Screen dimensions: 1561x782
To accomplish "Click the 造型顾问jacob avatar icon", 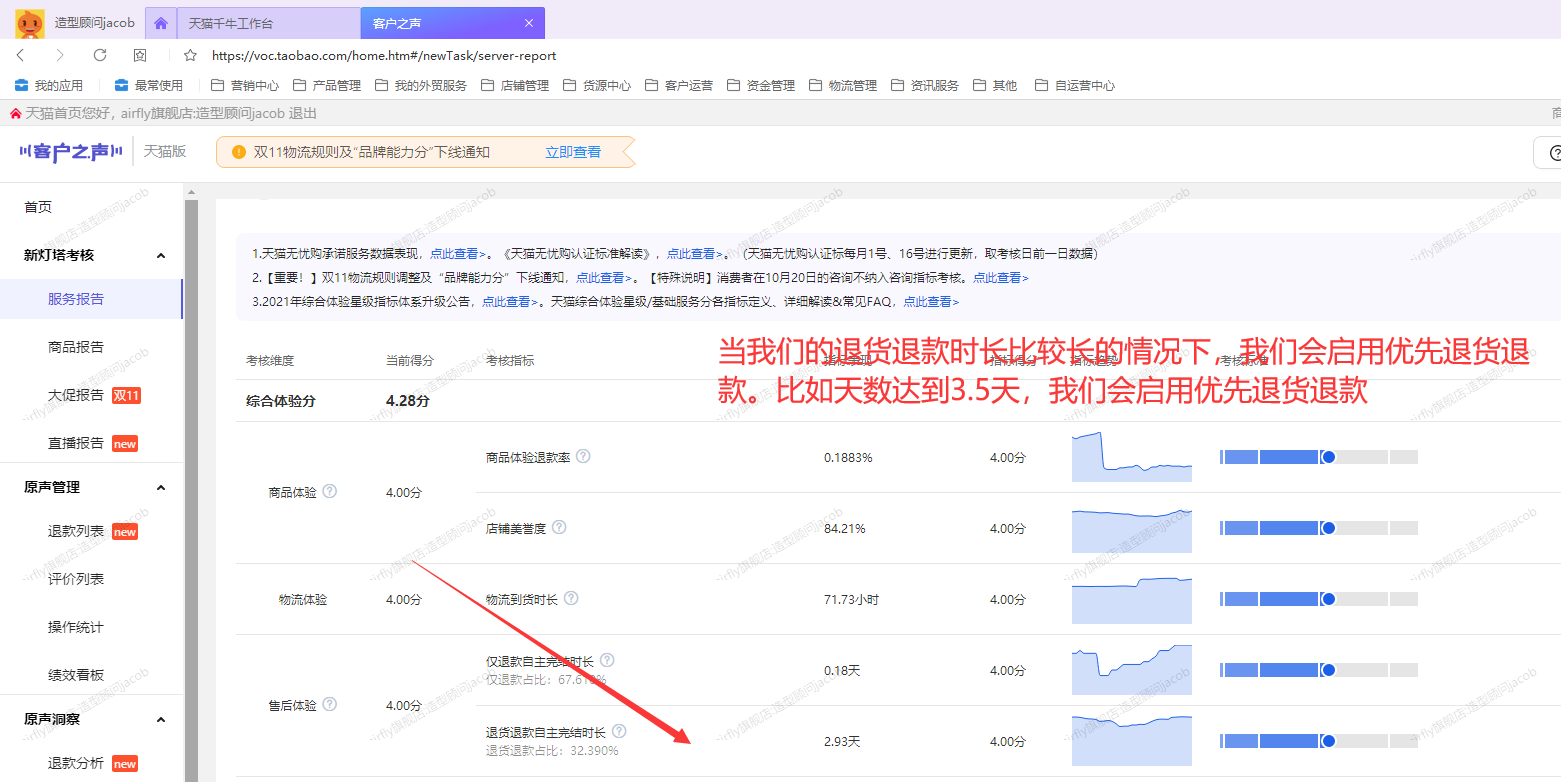I will coord(30,22).
